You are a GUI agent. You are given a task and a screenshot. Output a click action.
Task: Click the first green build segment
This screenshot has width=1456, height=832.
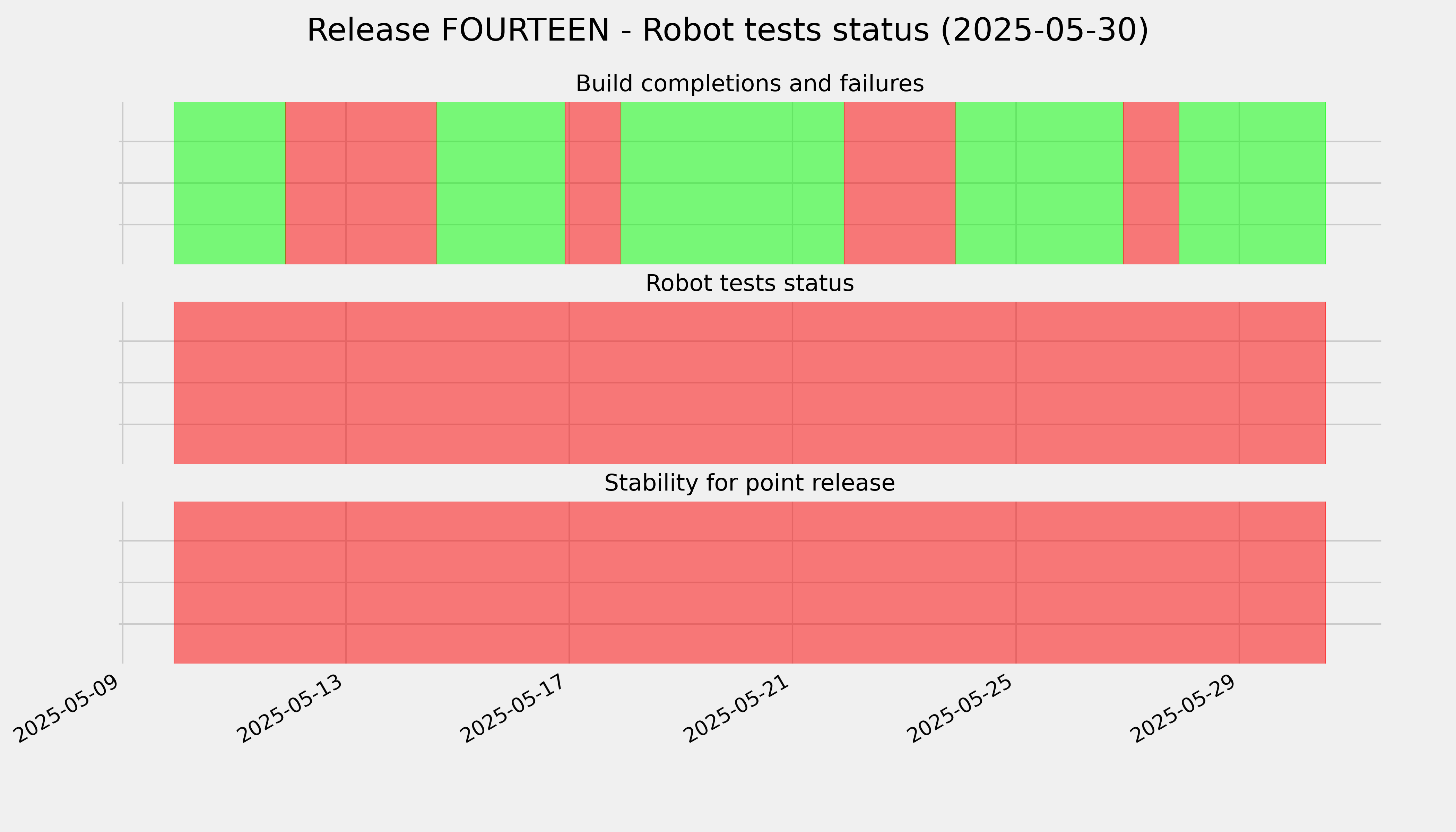pos(229,183)
